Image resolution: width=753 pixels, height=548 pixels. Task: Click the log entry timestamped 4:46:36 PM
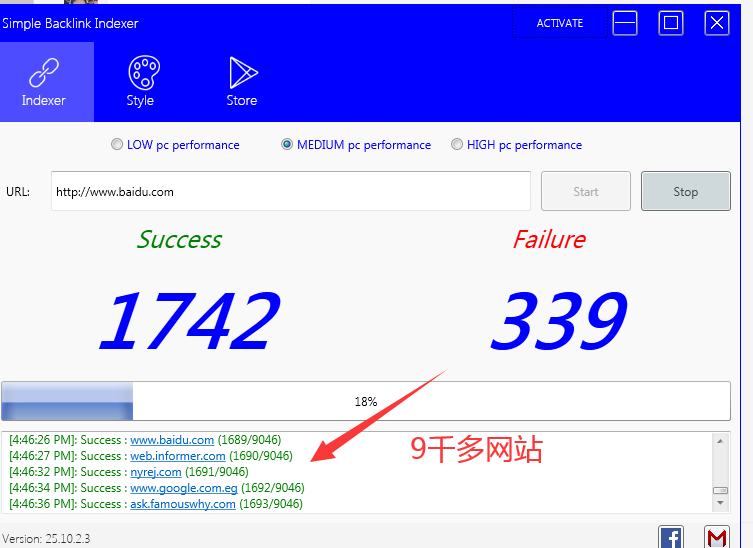point(156,504)
